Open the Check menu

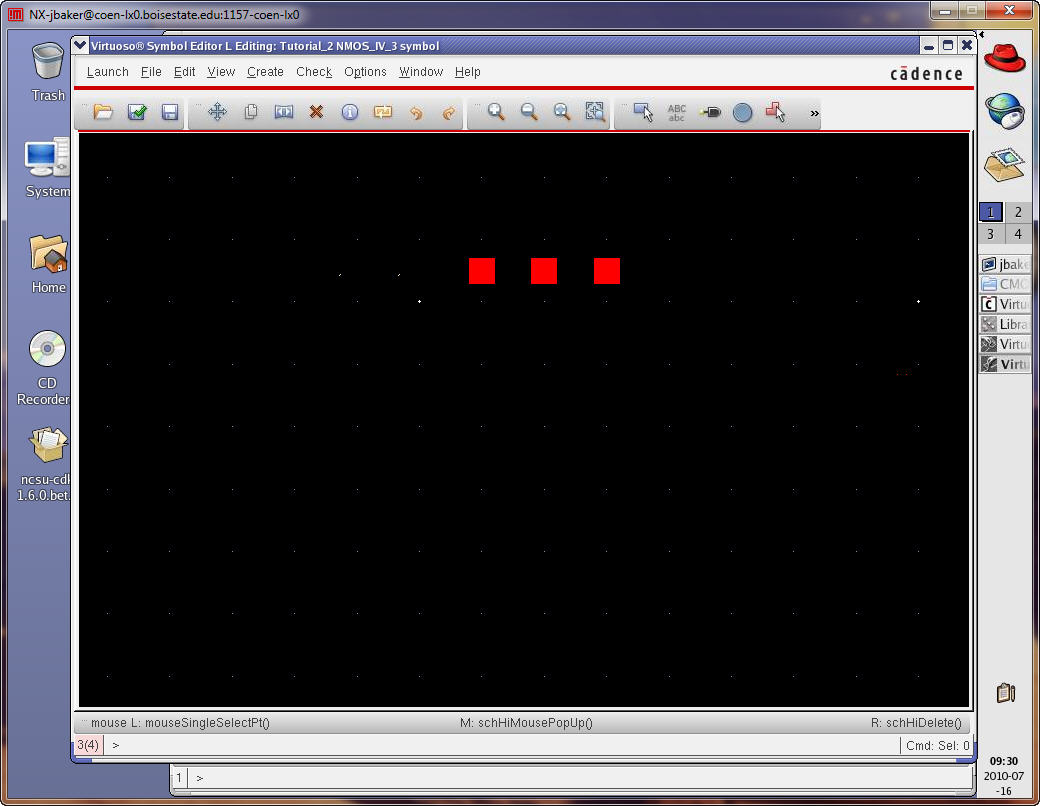tap(314, 72)
